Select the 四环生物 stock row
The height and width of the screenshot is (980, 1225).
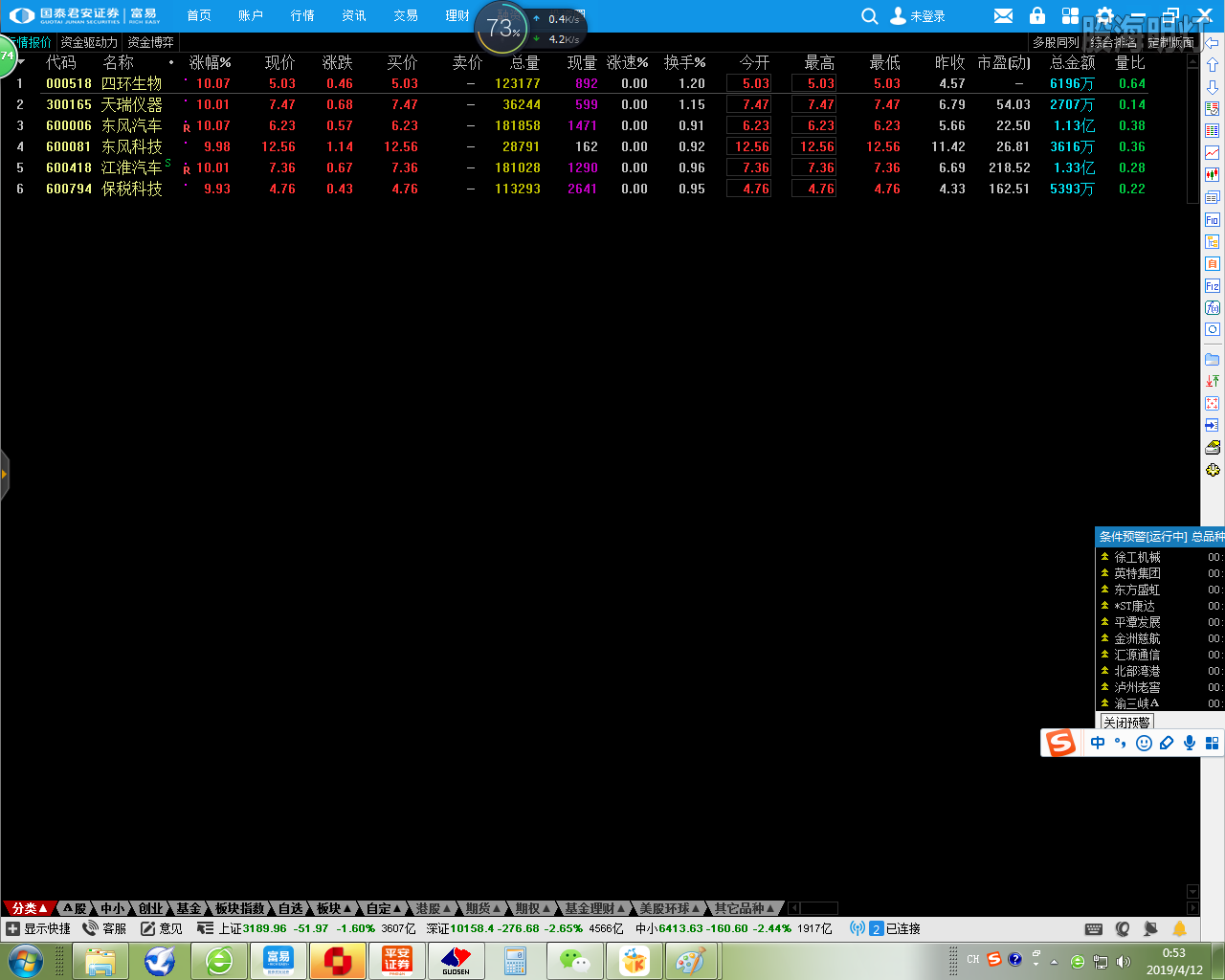tap(593, 83)
